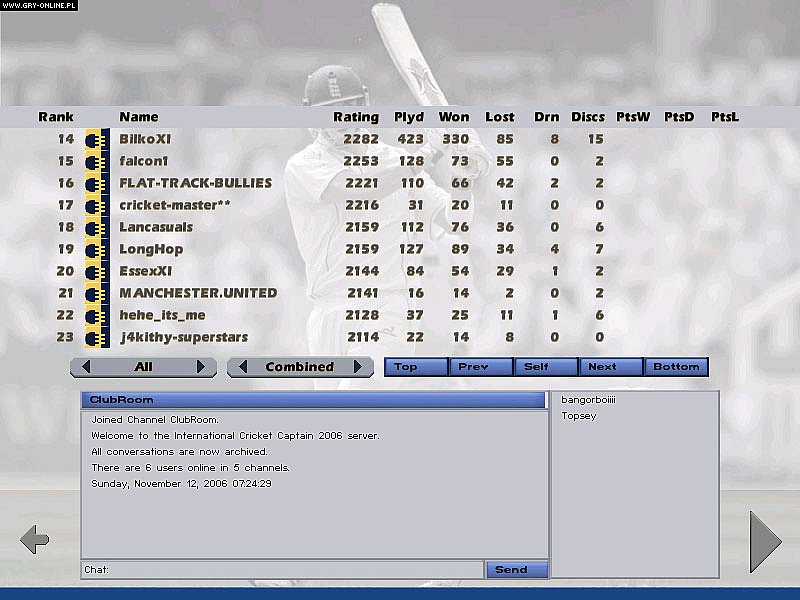Click LongHop's team badge icon
800x600 pixels.
point(95,249)
